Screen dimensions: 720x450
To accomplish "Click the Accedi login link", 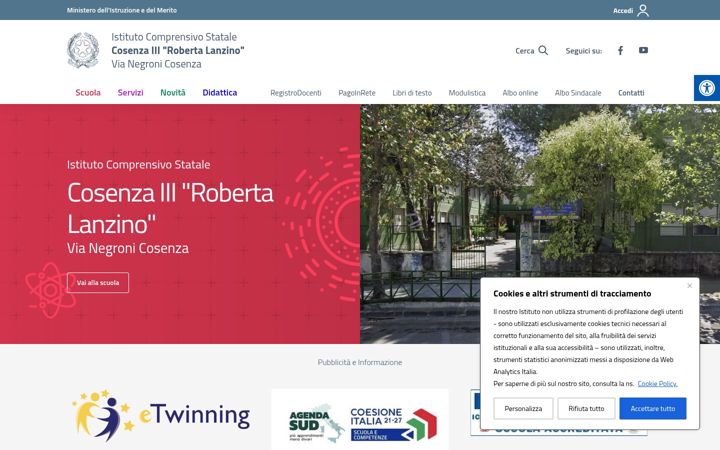I will pos(623,11).
